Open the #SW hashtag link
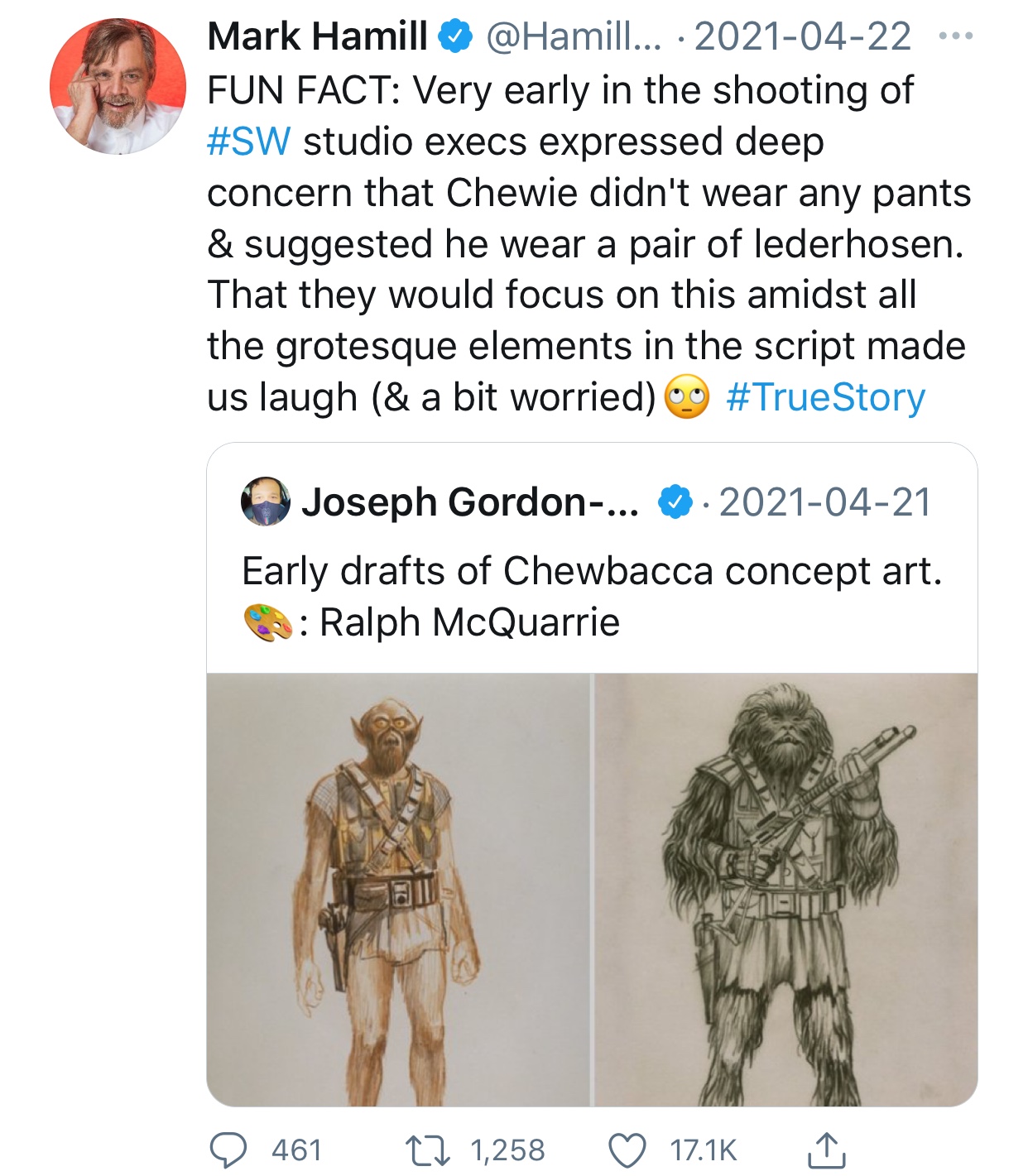The height and width of the screenshot is (1176, 1028). (x=249, y=142)
